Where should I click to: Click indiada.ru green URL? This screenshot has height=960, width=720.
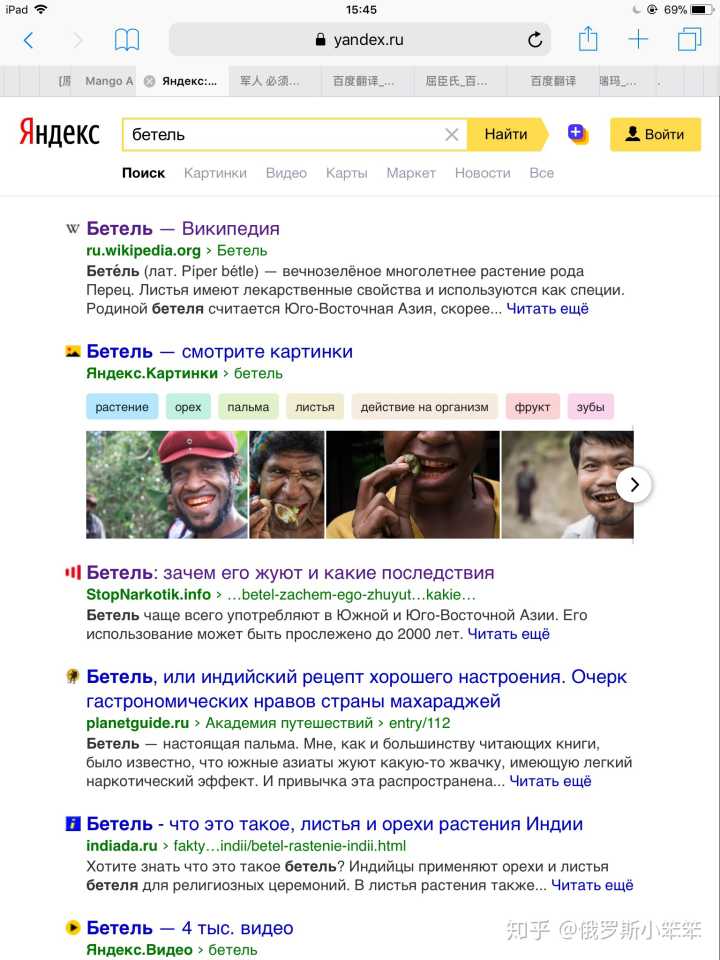(122, 846)
